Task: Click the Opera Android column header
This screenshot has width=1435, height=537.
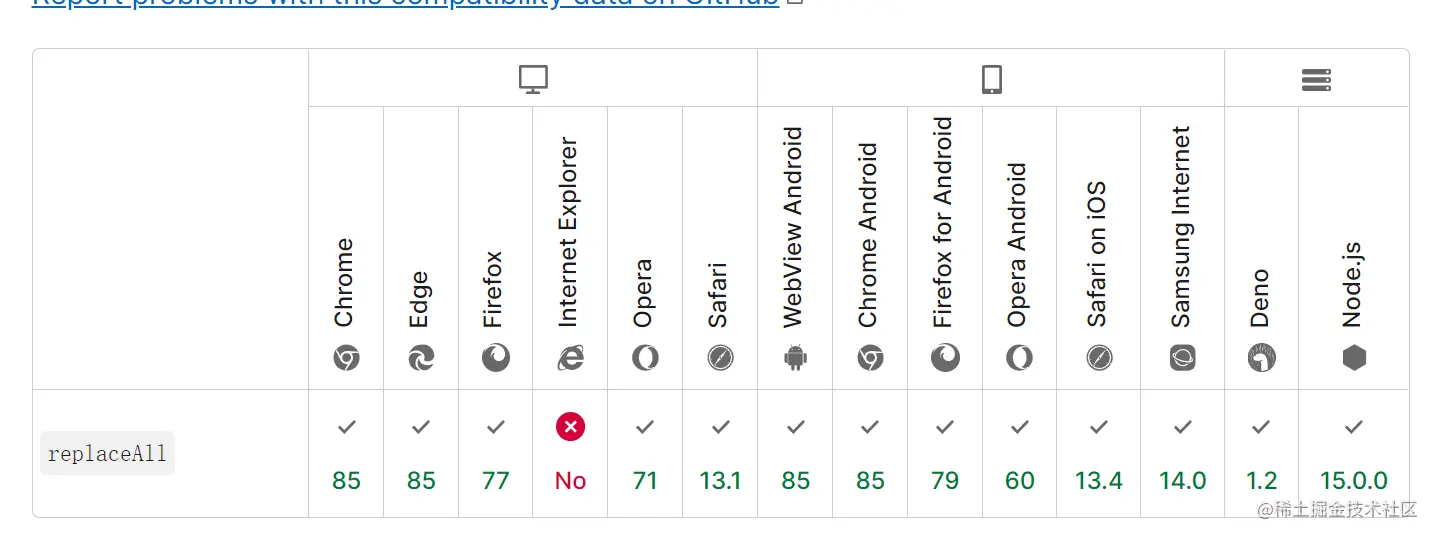Action: point(1019,245)
